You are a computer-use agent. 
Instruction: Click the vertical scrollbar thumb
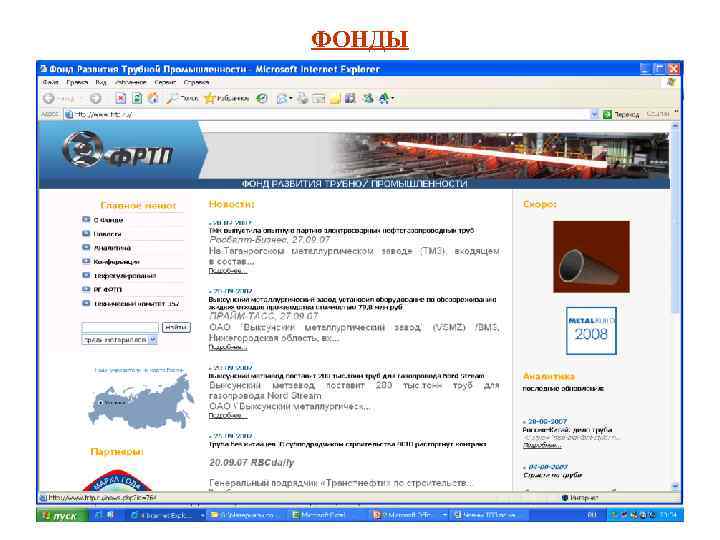click(675, 221)
